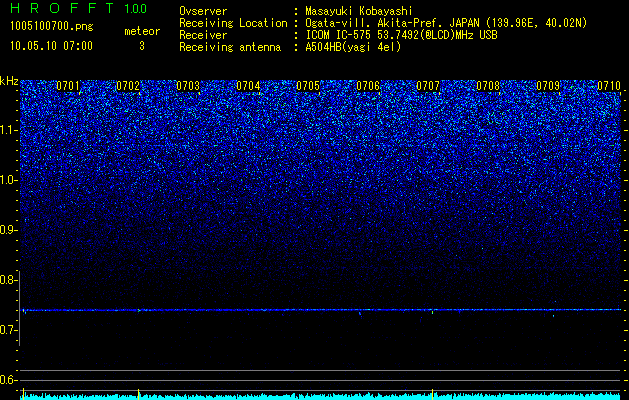Image resolution: width=629 pixels, height=400 pixels.
Task: Click the 0708 time marker
Action: pyautogui.click(x=488, y=86)
